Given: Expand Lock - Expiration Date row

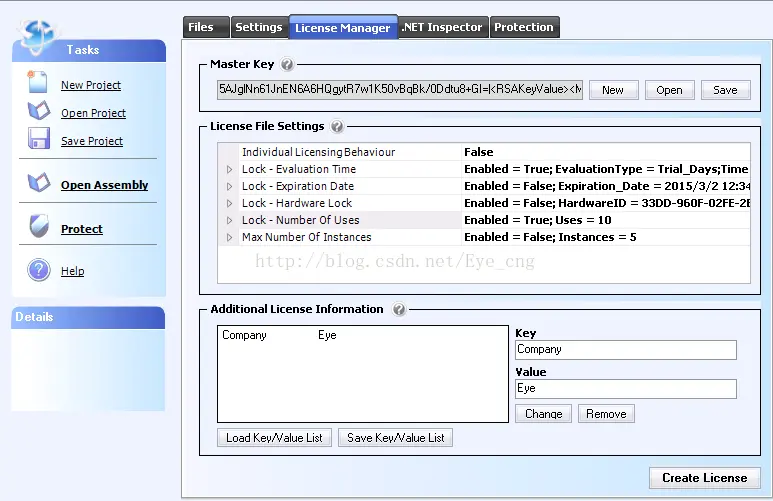Looking at the screenshot, I should (229, 186).
